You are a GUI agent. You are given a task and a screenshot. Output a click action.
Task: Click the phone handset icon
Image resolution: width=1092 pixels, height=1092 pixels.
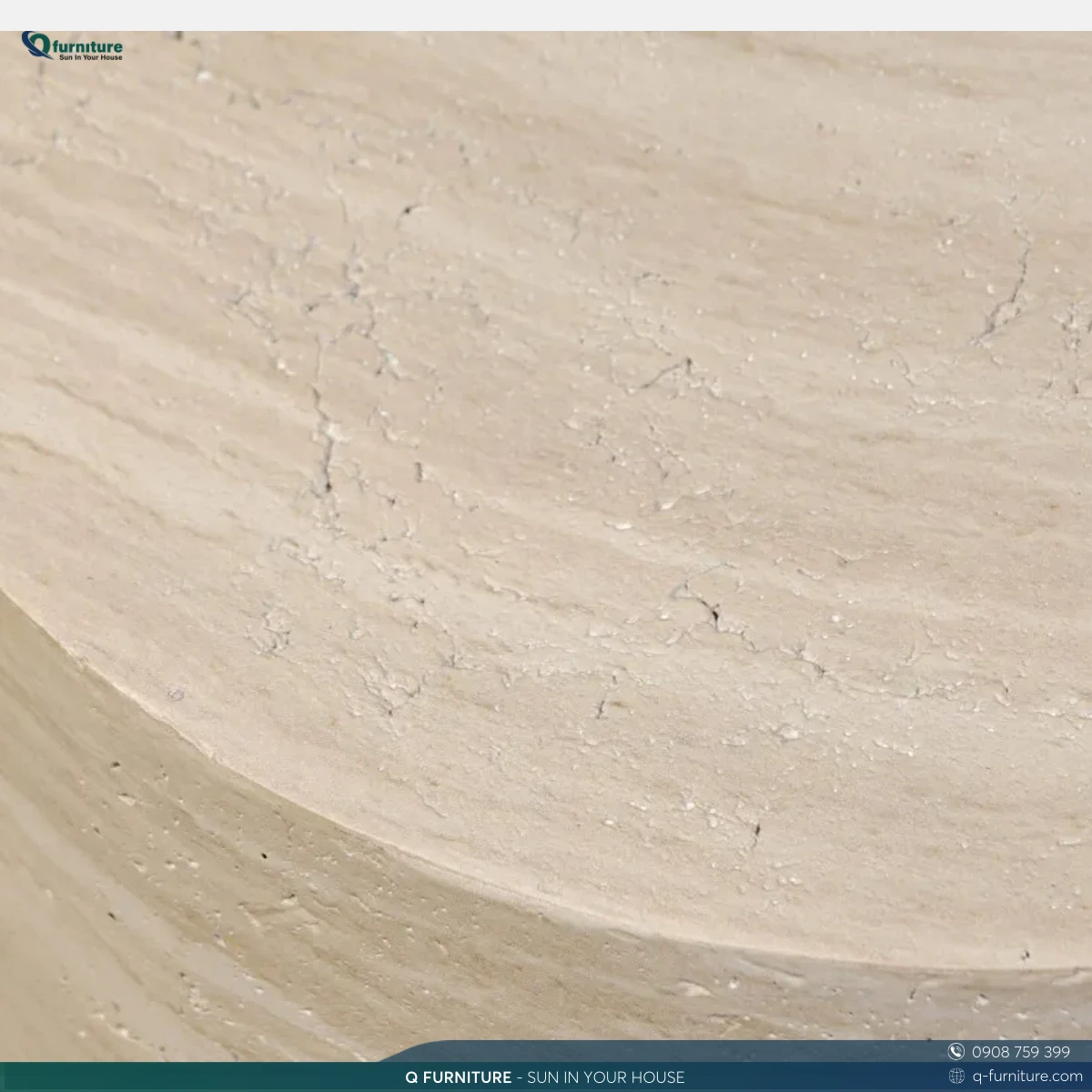[955, 1052]
